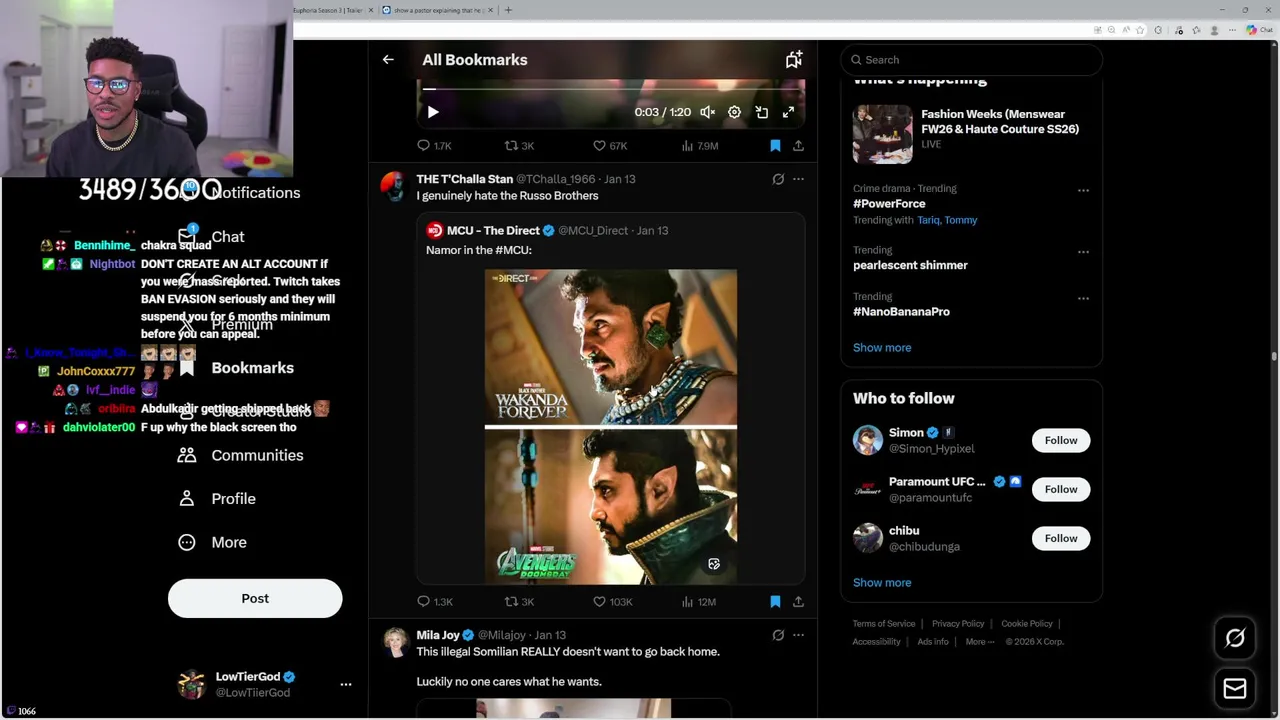Play the video at the top
Image resolution: width=1280 pixels, height=720 pixels.
click(433, 112)
